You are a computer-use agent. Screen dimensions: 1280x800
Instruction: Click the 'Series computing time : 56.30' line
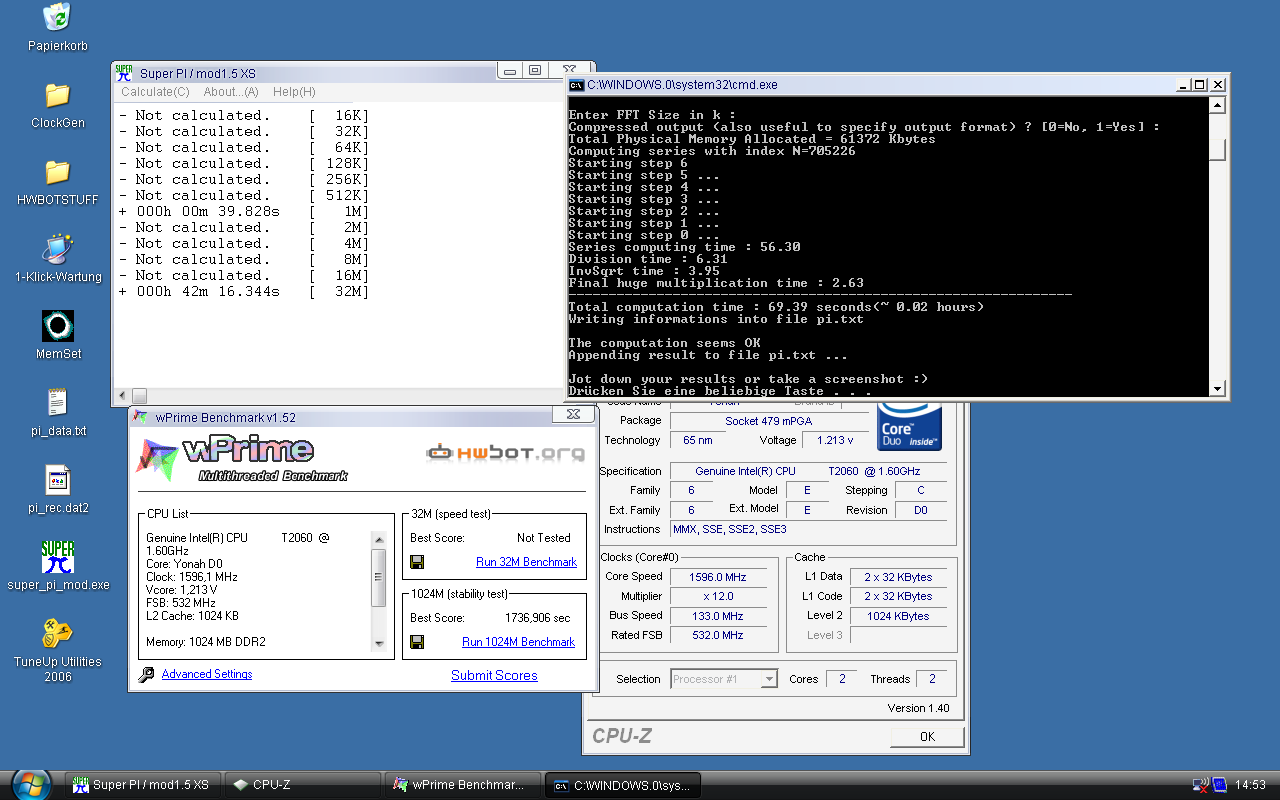tap(684, 247)
